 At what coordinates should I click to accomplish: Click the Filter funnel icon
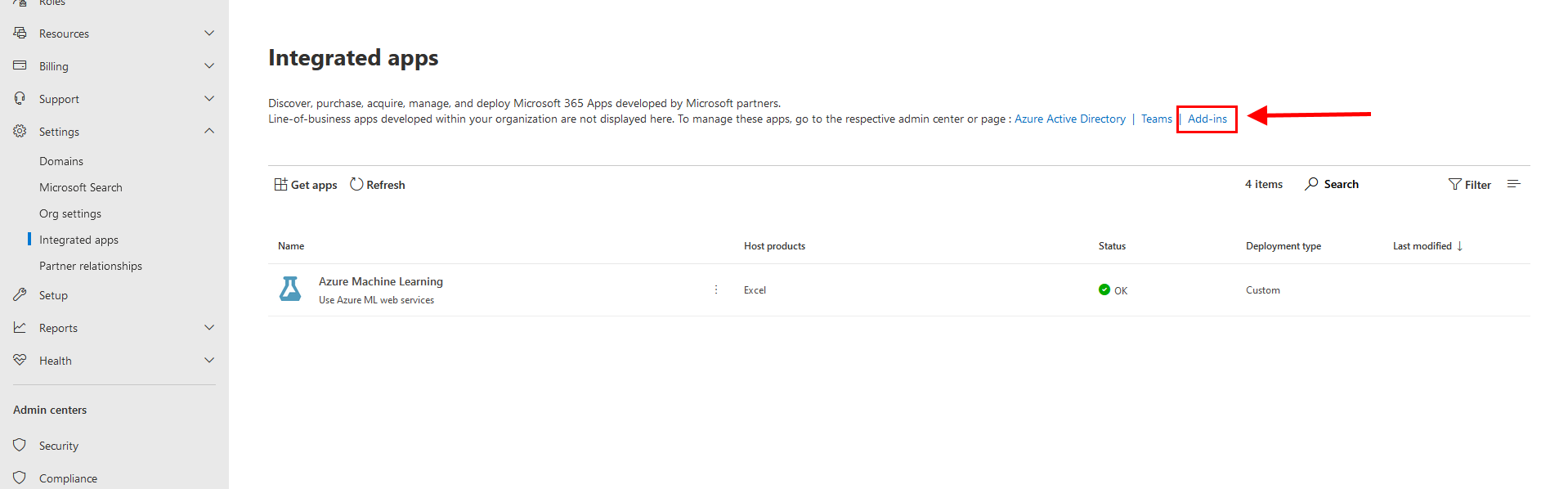[x=1454, y=184]
